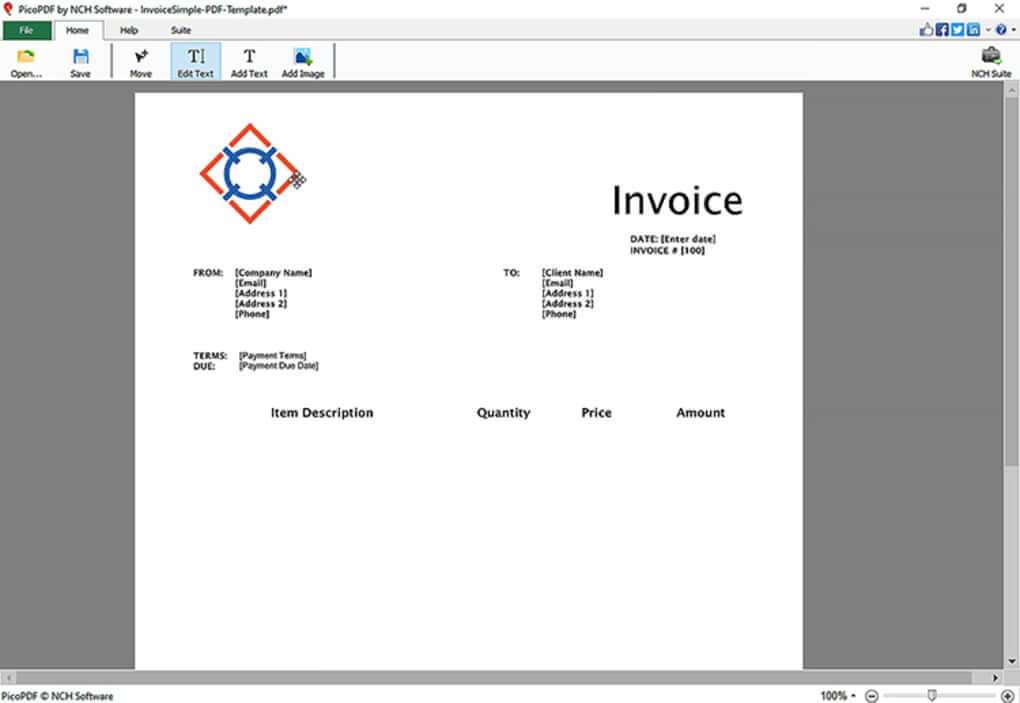Toggle the Edit Text mode
1020x703 pixels.
(x=195, y=60)
